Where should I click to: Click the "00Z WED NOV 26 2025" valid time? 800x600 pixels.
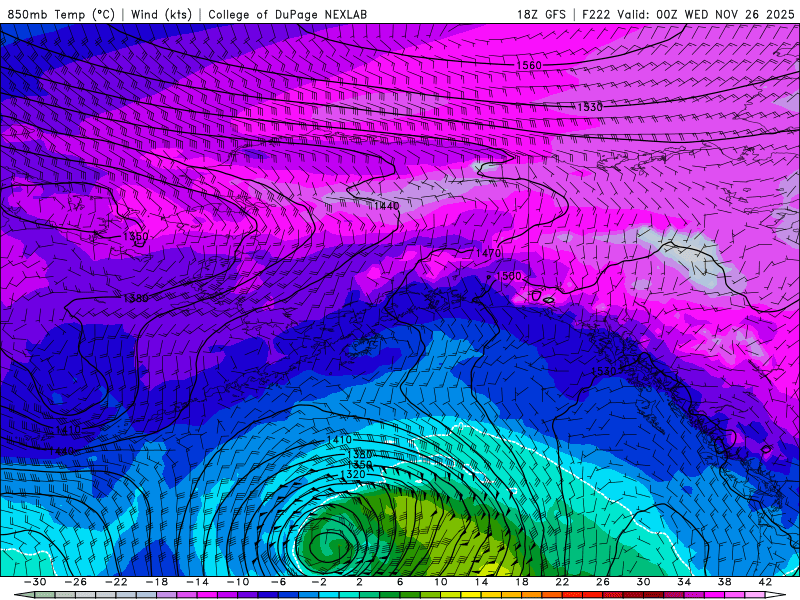coord(726,14)
